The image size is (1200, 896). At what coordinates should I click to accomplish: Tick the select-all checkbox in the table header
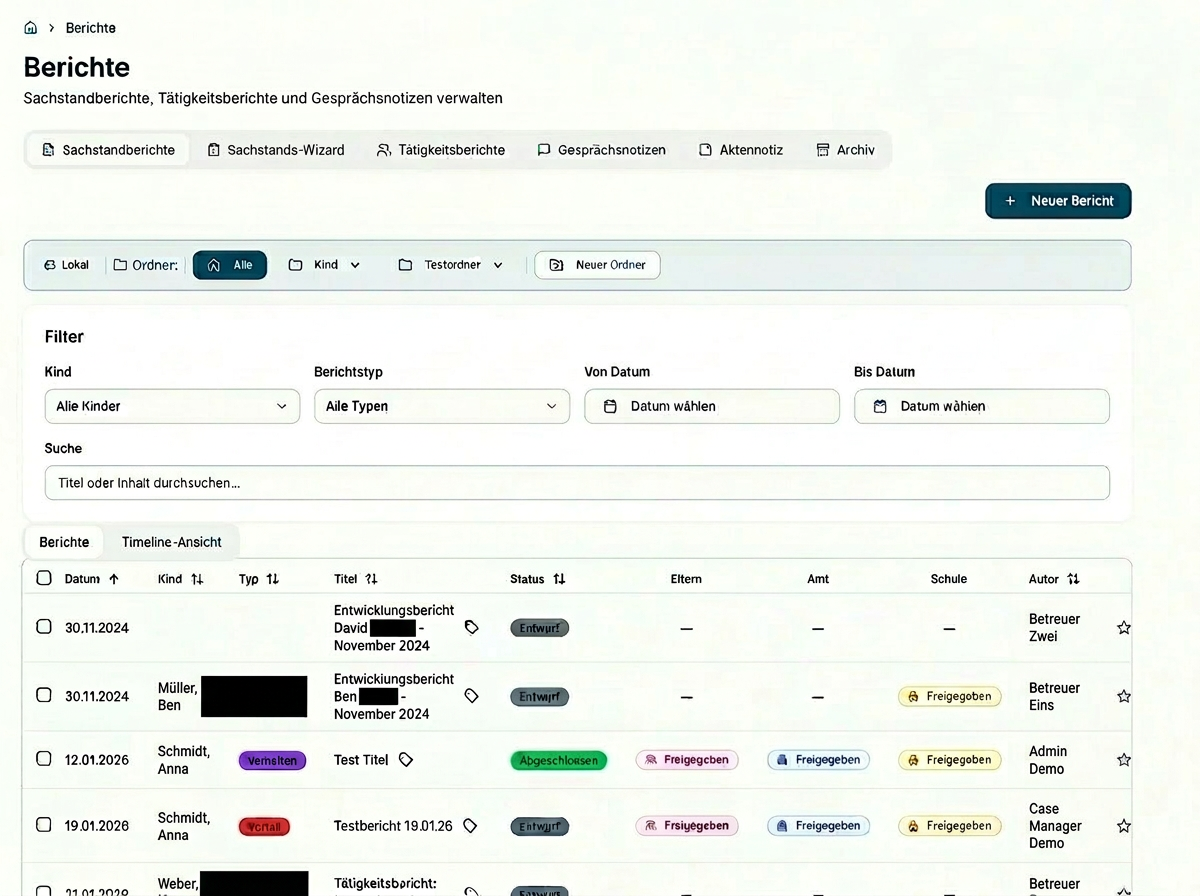point(44,578)
